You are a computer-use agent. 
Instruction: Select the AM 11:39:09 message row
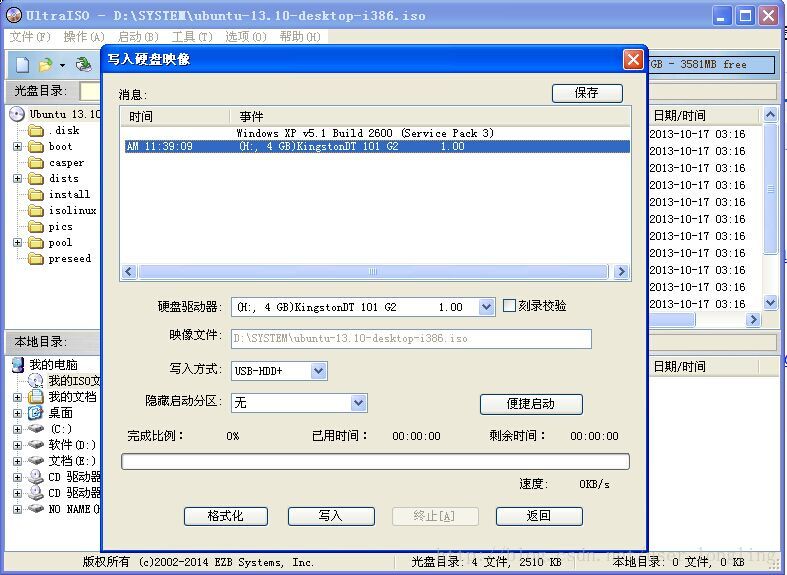(377, 147)
